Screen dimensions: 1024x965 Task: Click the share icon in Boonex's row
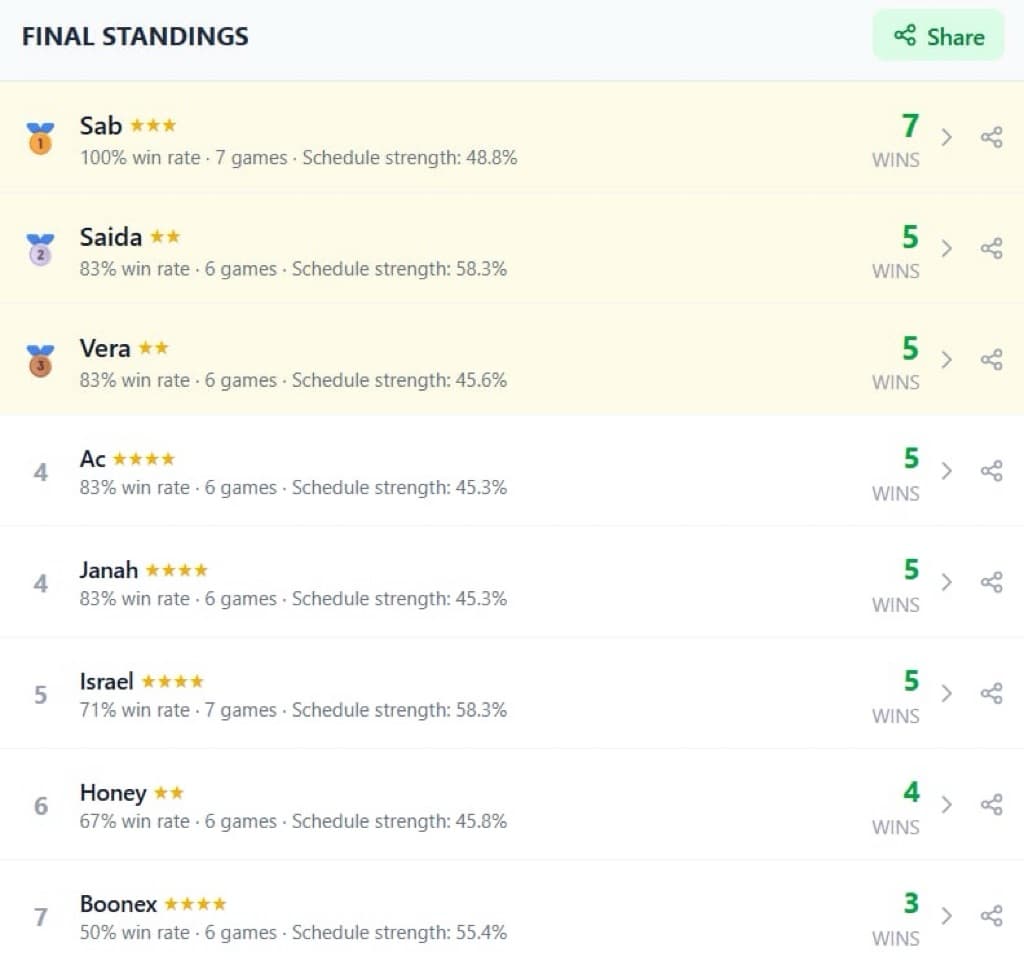click(991, 915)
